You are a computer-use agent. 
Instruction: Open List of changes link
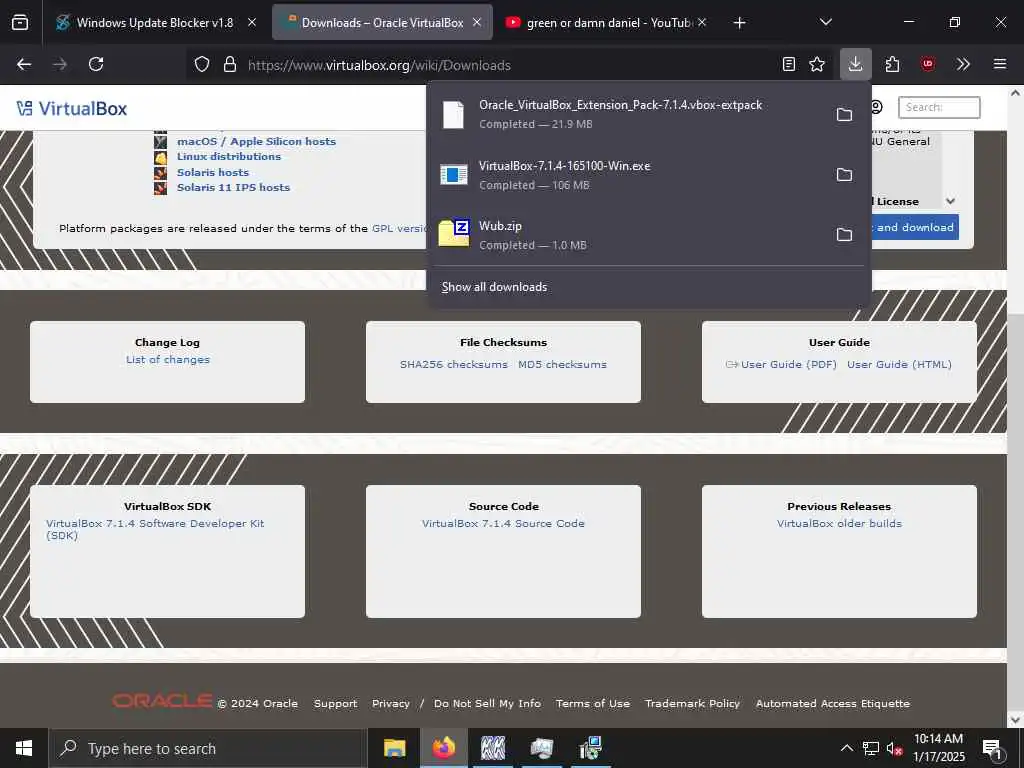click(x=168, y=360)
